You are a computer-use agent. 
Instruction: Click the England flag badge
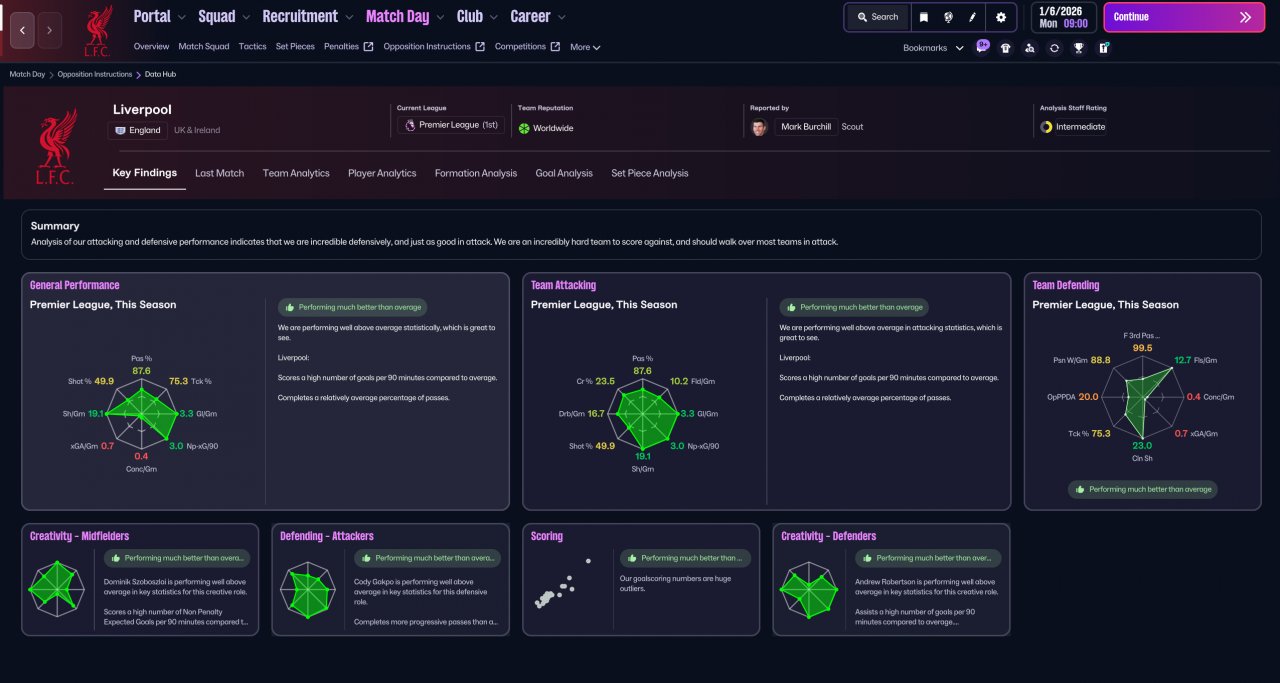click(120, 130)
